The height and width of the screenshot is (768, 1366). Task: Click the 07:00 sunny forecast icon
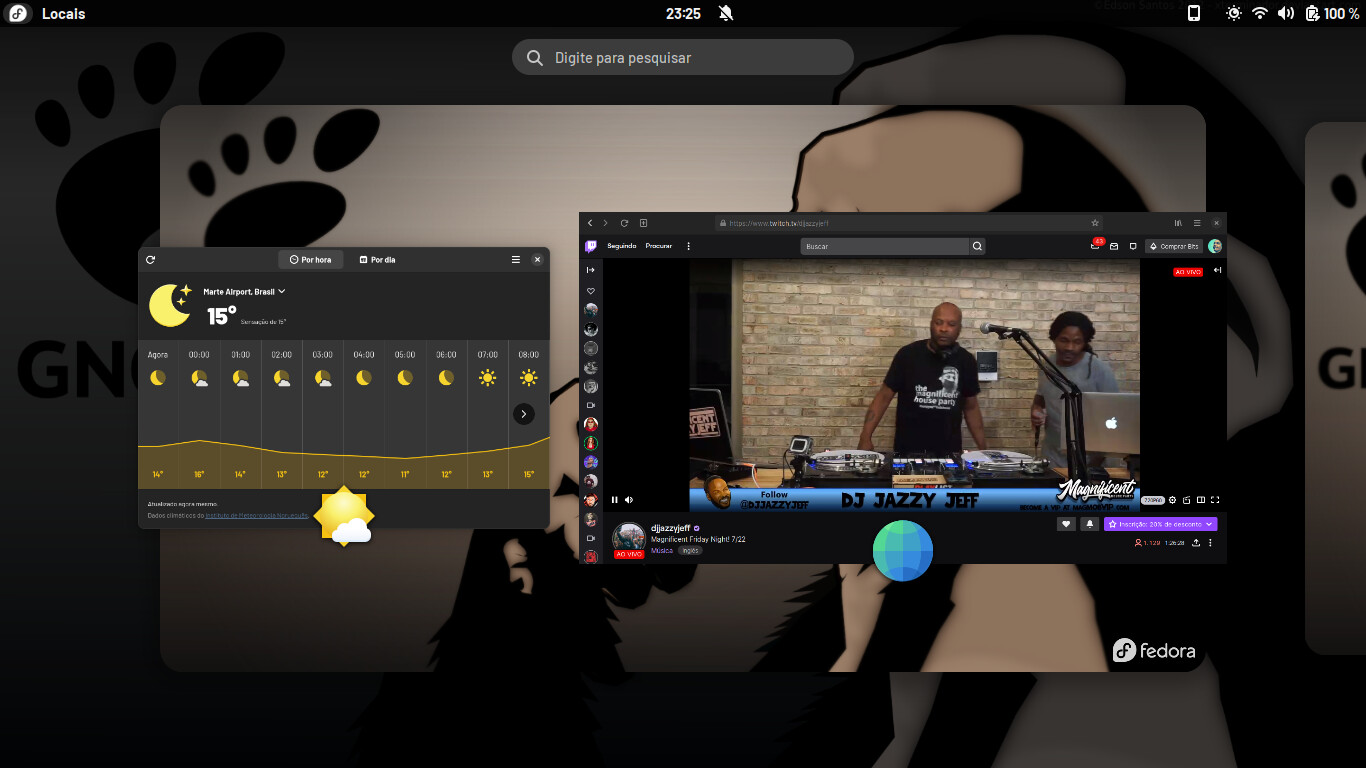click(x=487, y=378)
